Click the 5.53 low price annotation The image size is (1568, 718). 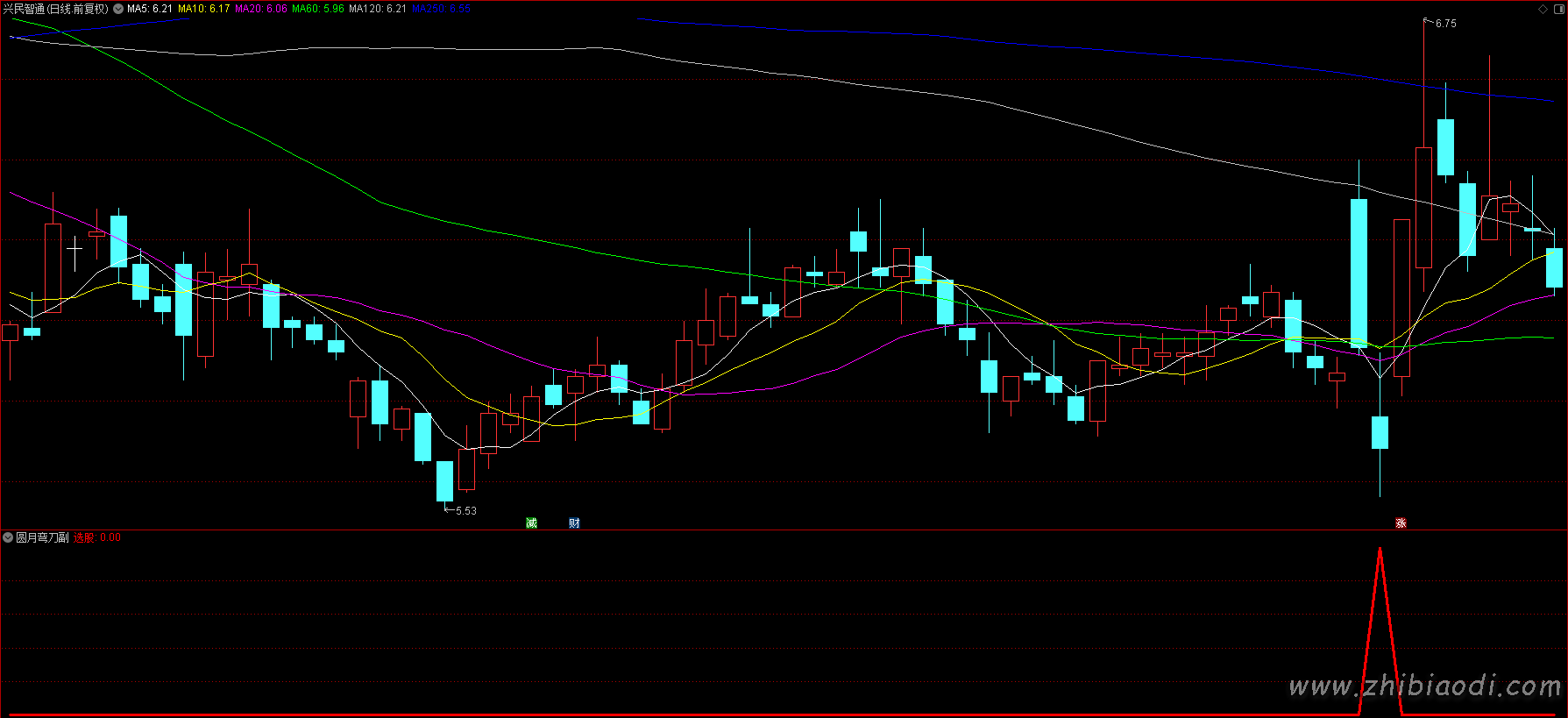(465, 511)
